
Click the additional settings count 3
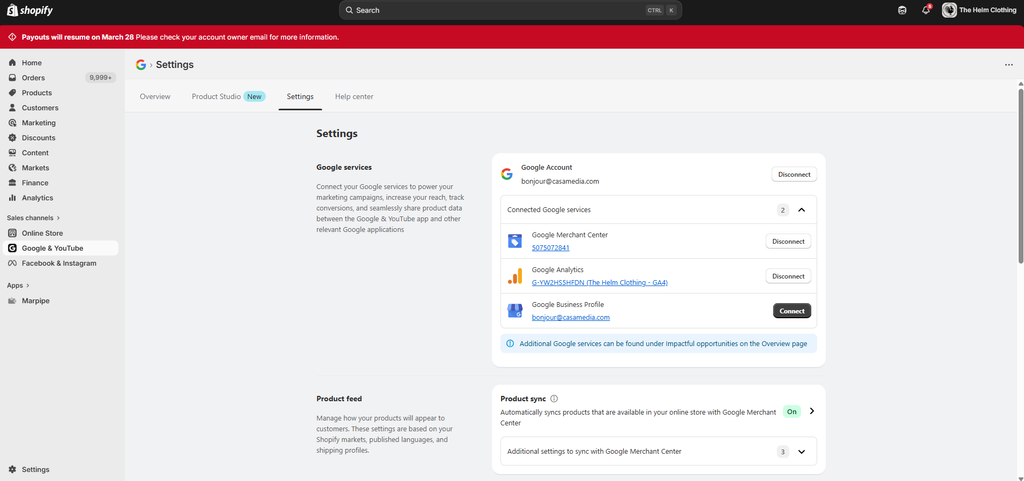782,452
